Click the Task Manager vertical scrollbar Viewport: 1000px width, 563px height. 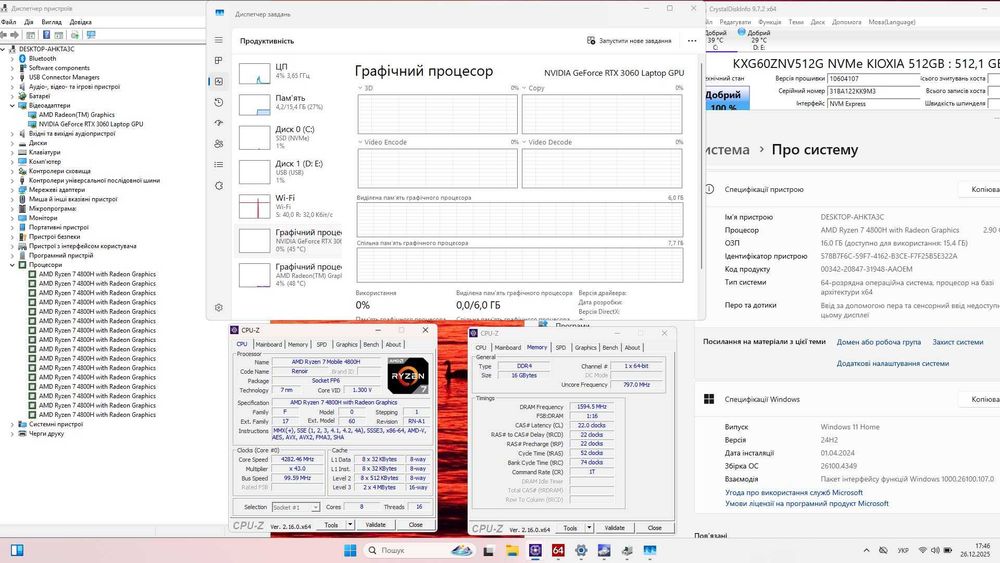pyautogui.click(x=701, y=166)
